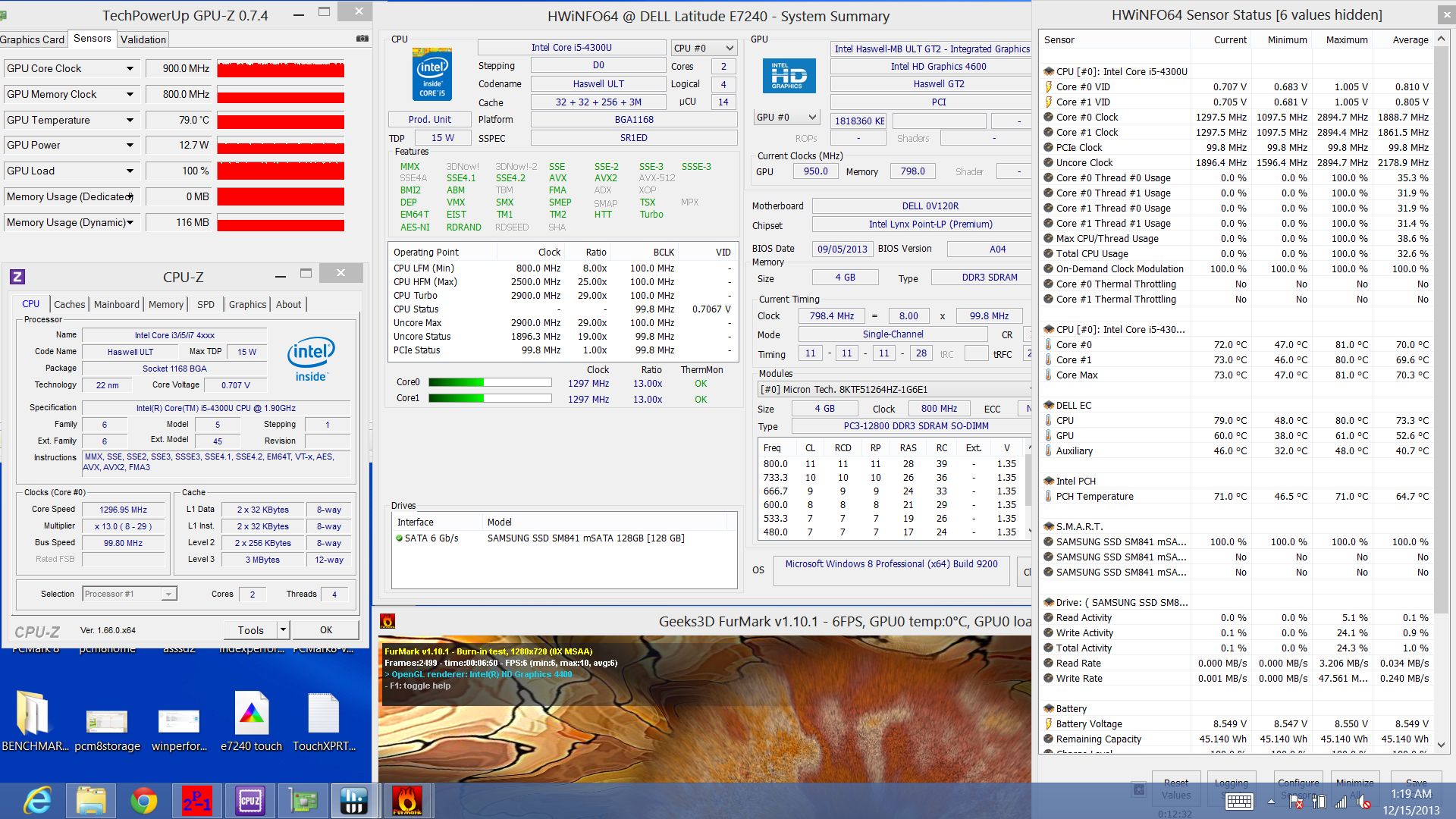Switch to GPU-Z Graphics Card tab
The width and height of the screenshot is (1456, 819).
tap(33, 39)
